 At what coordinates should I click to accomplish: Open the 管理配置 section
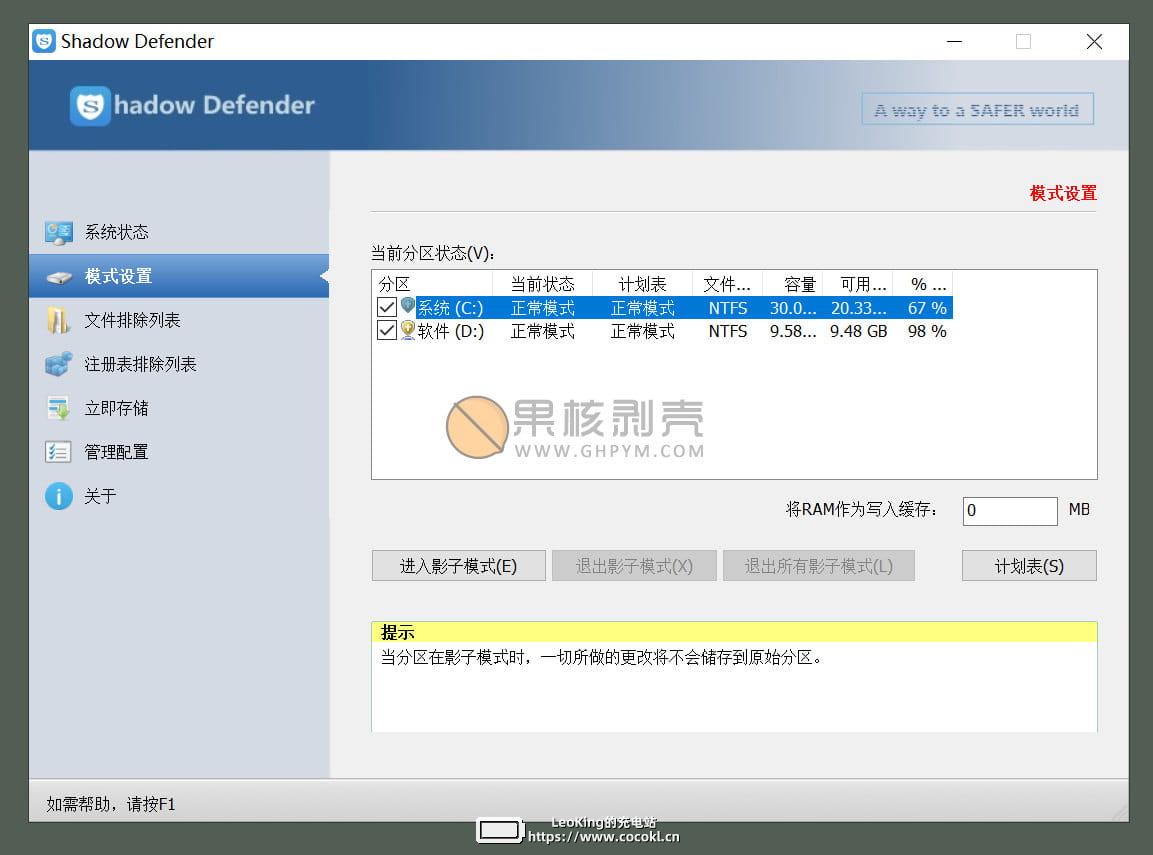click(179, 451)
